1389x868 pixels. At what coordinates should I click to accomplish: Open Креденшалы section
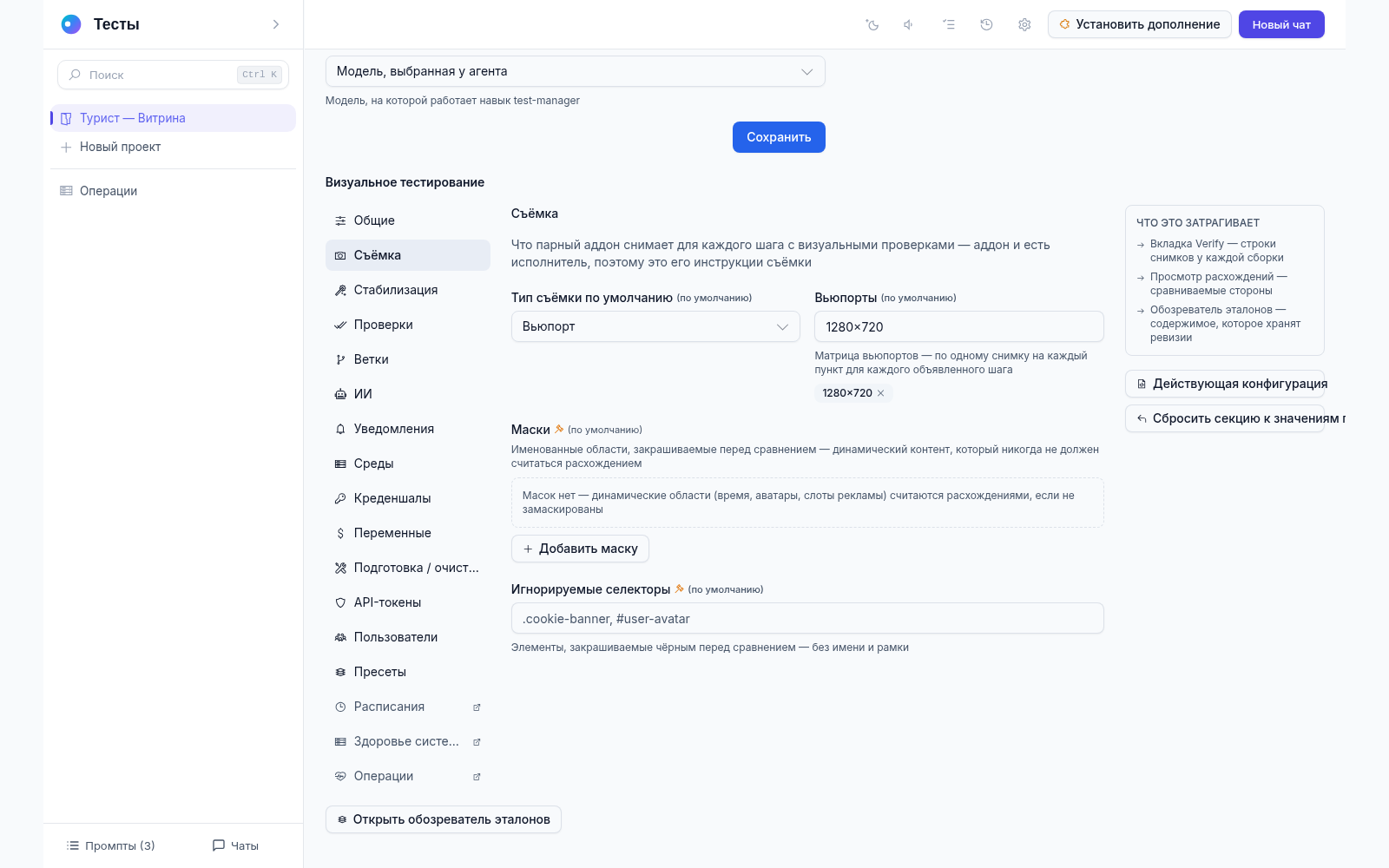pos(408,498)
